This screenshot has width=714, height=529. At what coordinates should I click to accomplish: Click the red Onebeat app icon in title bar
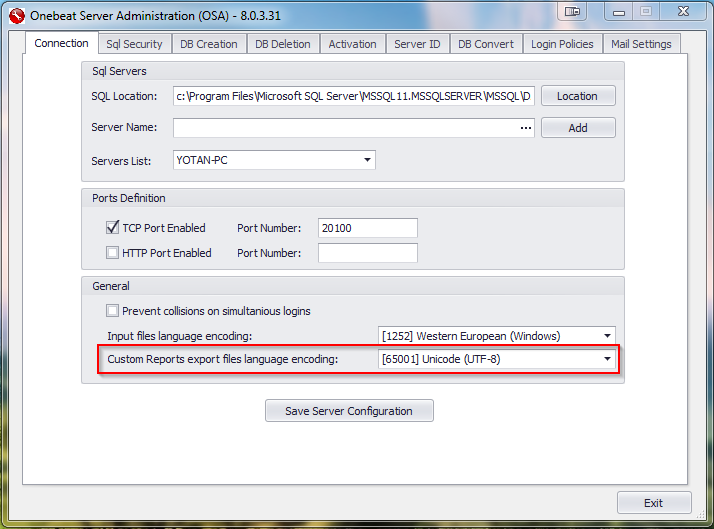(x=17, y=16)
